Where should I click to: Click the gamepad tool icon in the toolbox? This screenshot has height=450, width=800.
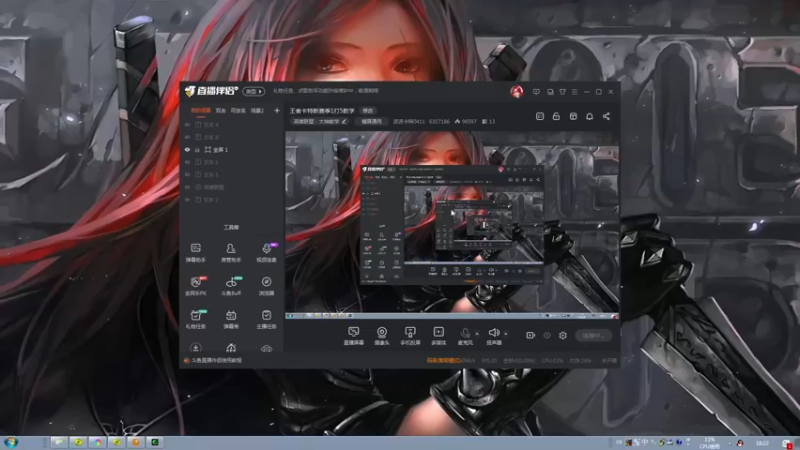pyautogui.click(x=266, y=348)
